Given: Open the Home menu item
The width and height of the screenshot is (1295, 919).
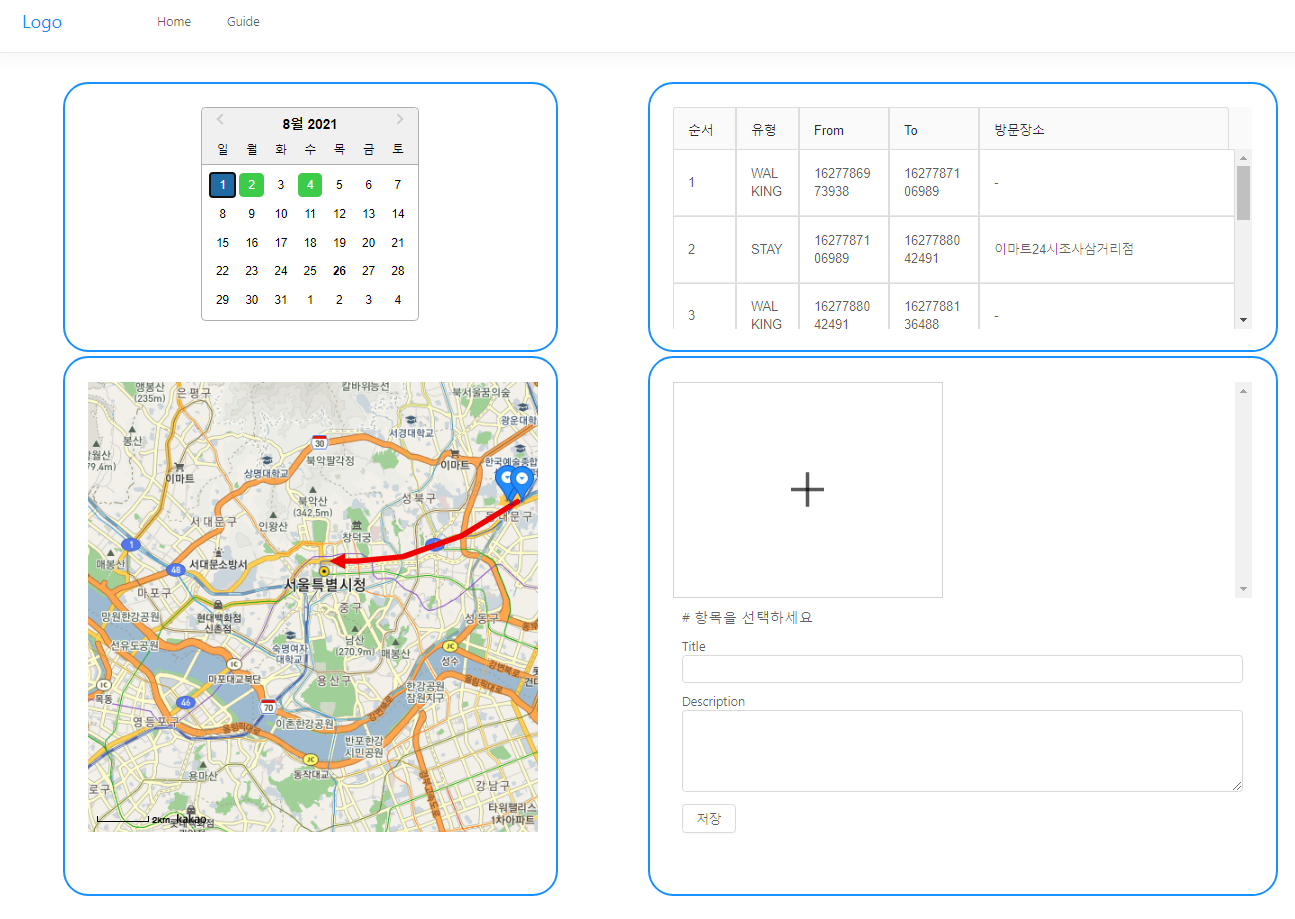Looking at the screenshot, I should click(174, 21).
